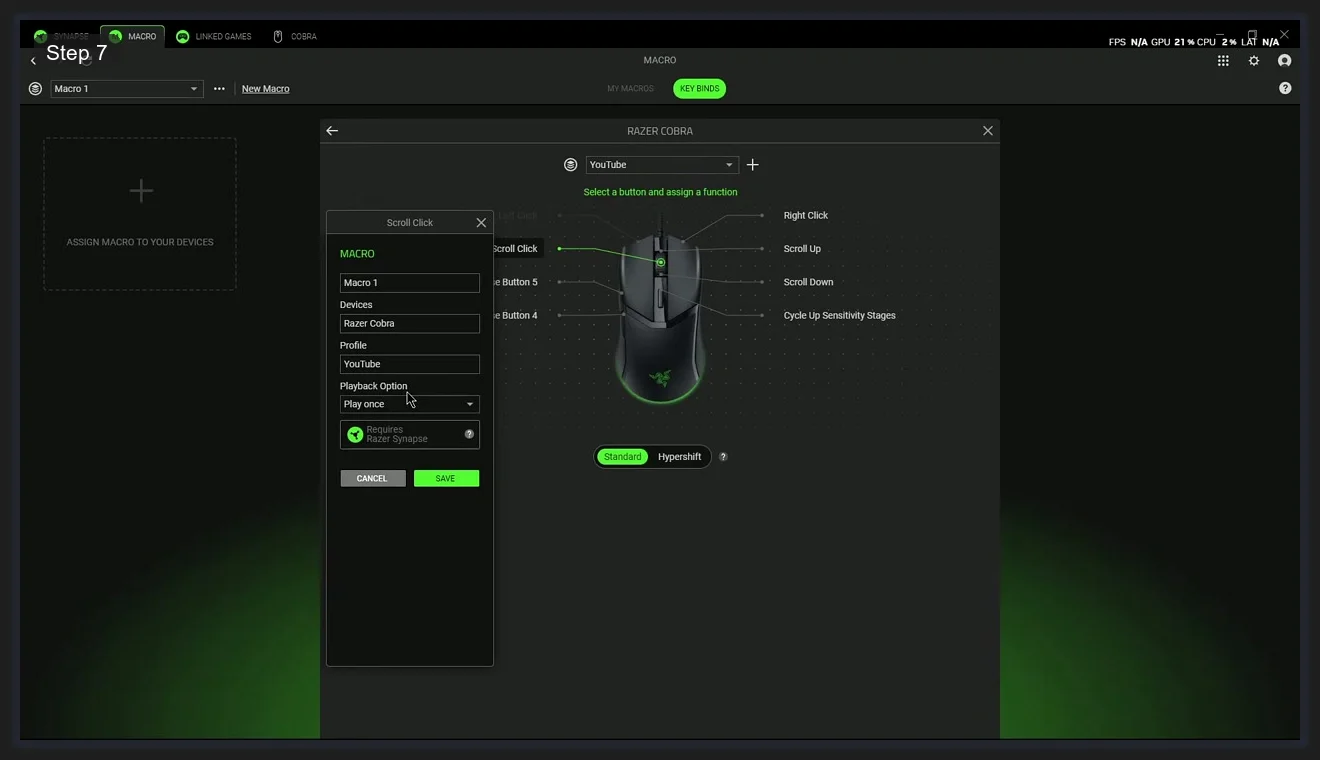Open the My Macros tab
Screen dimensions: 1320x760
click(630, 88)
